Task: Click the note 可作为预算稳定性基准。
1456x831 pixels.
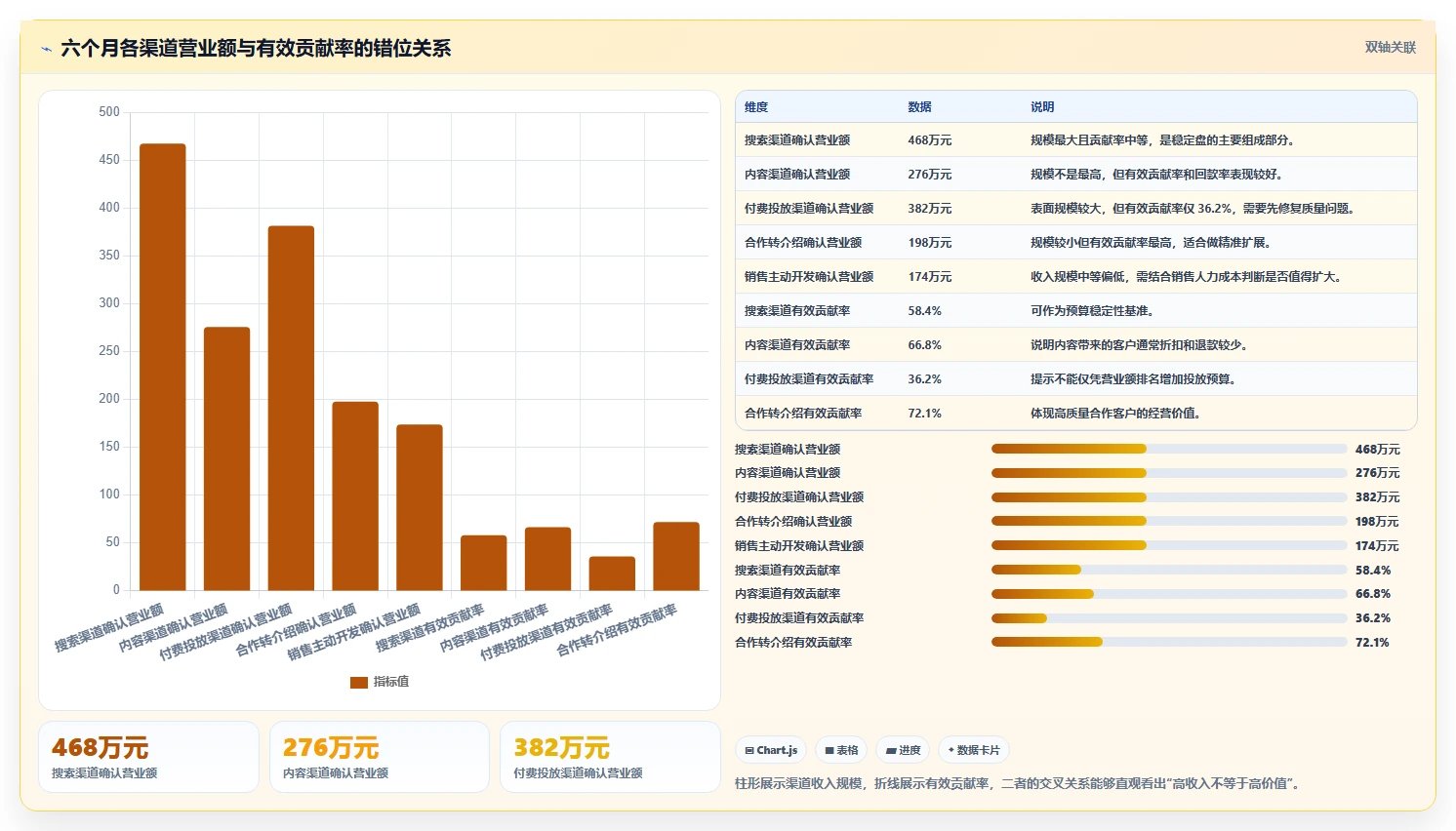Action: (x=1094, y=311)
